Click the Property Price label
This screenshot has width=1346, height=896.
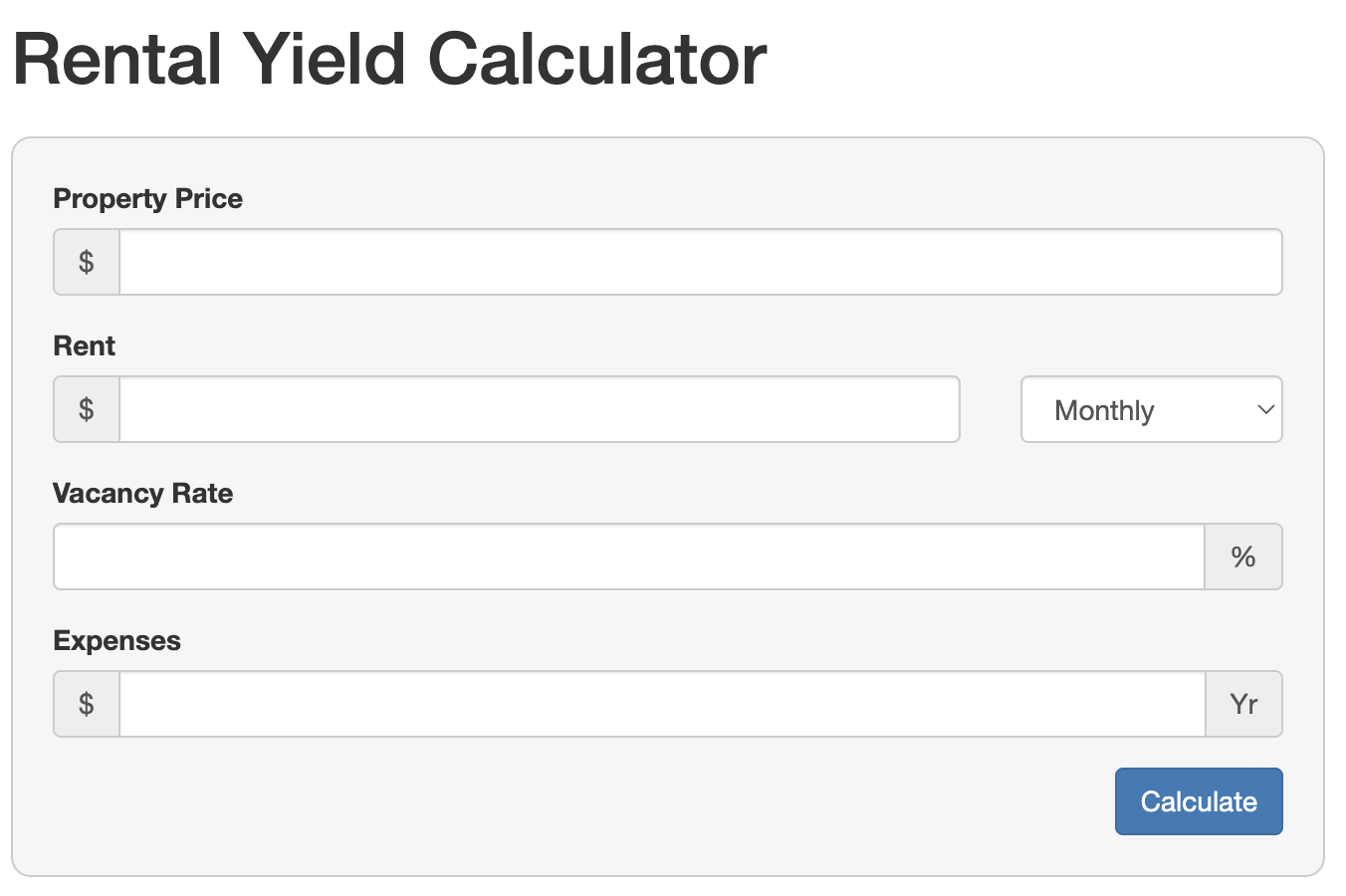(147, 199)
